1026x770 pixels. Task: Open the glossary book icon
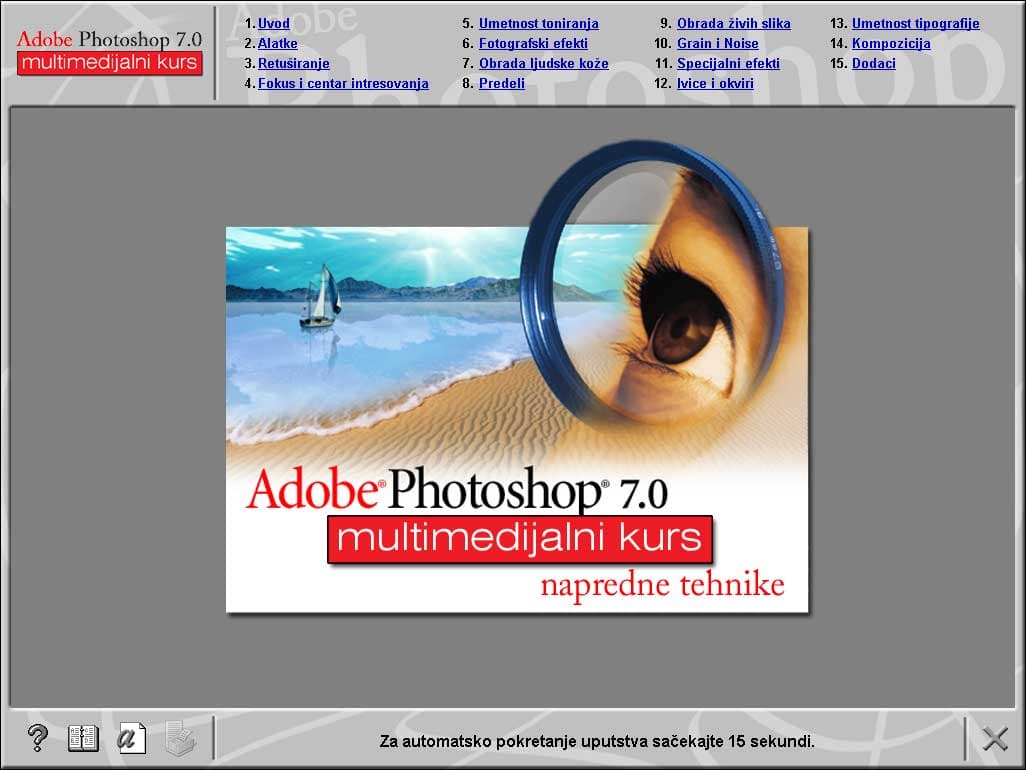[x=84, y=738]
